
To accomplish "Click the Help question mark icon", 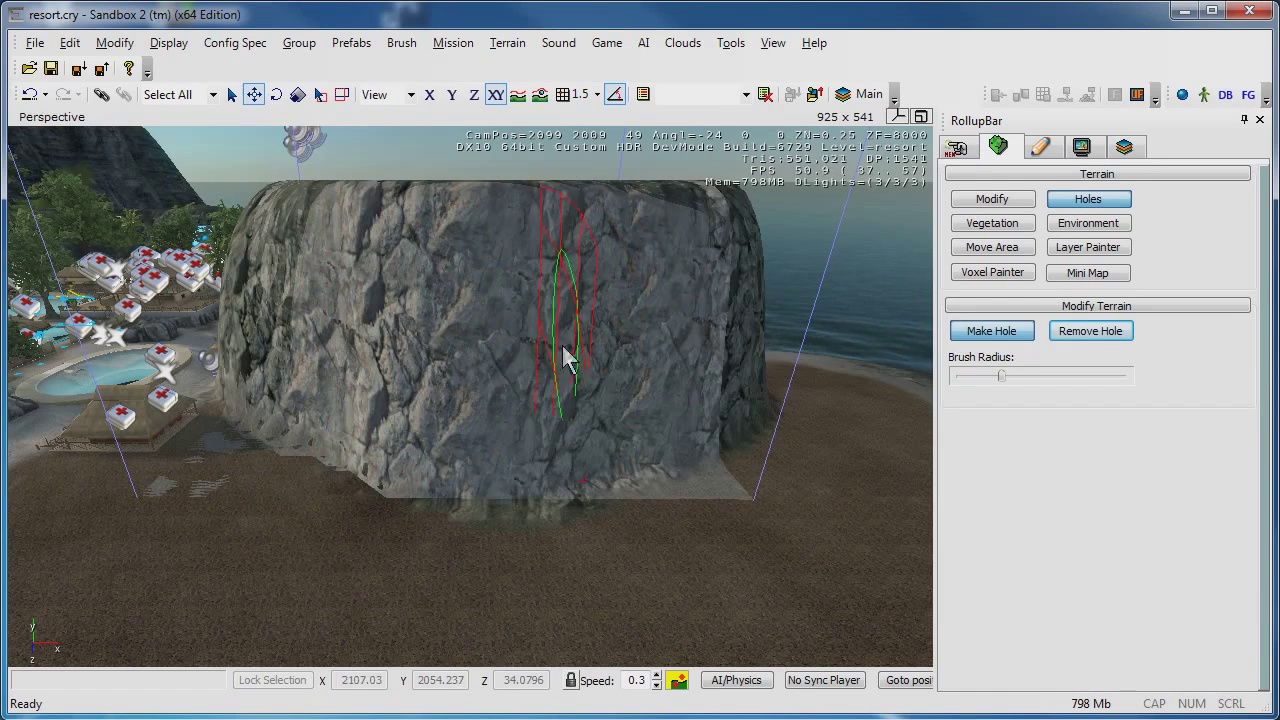I will 128,69.
